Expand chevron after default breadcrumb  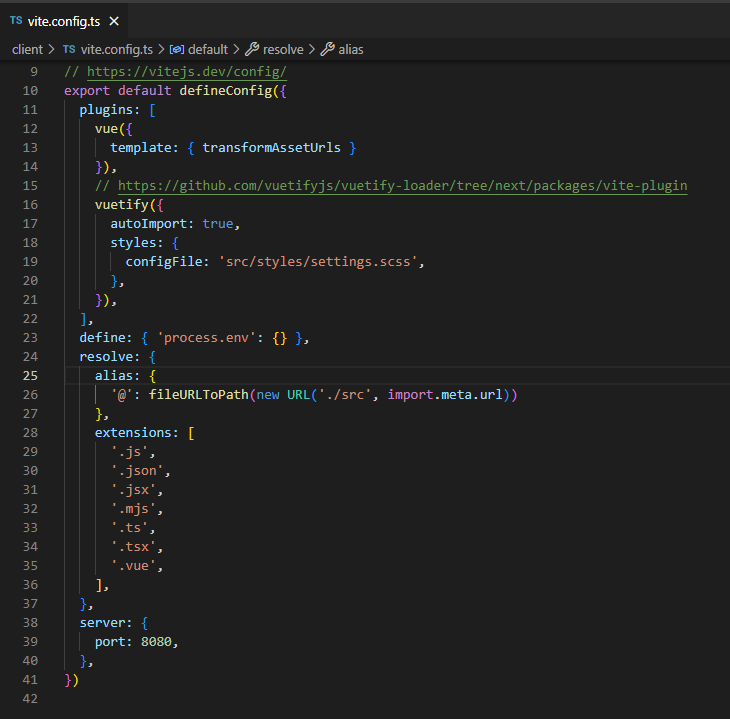point(237,49)
